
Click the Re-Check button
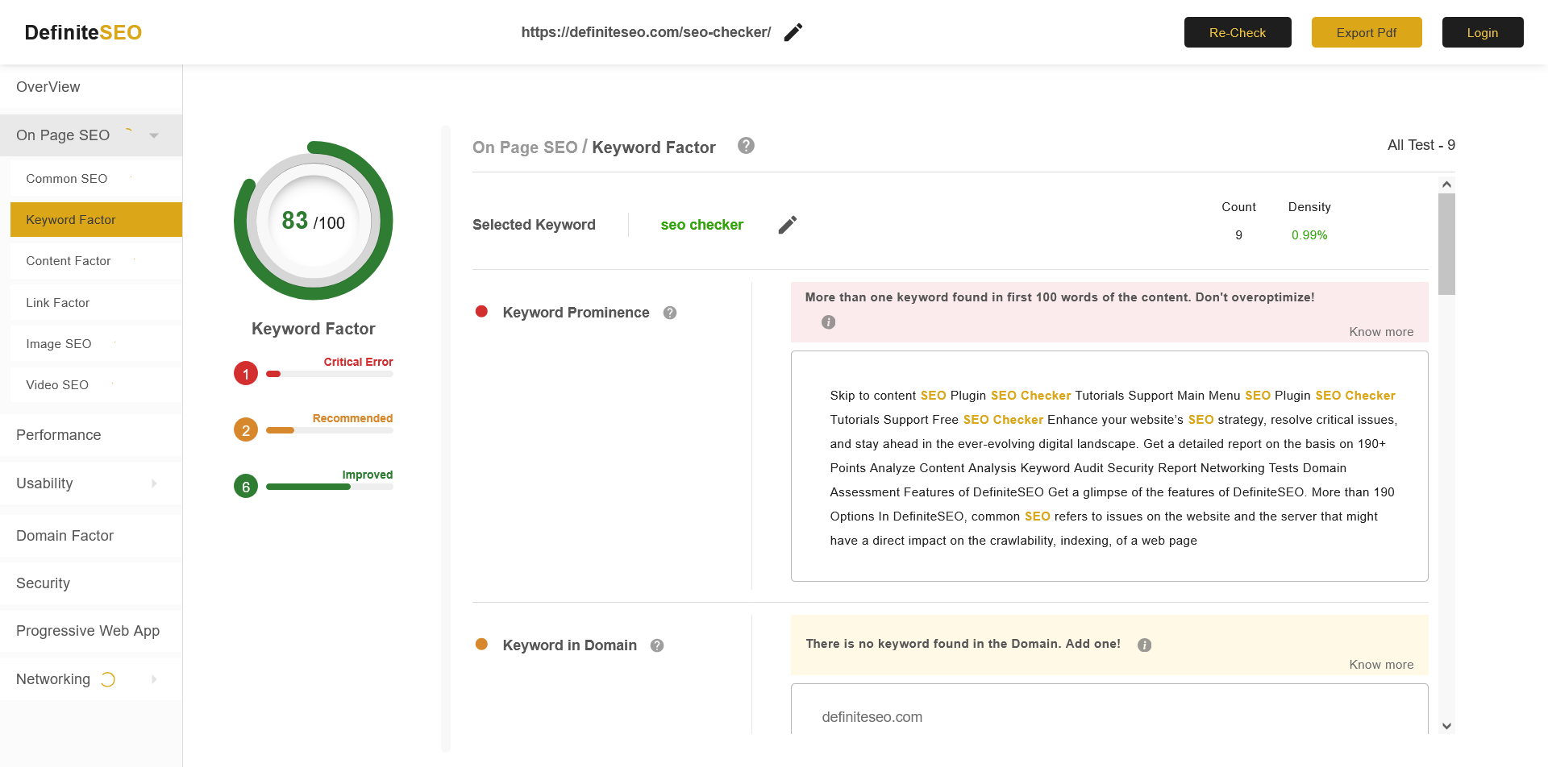[x=1237, y=32]
